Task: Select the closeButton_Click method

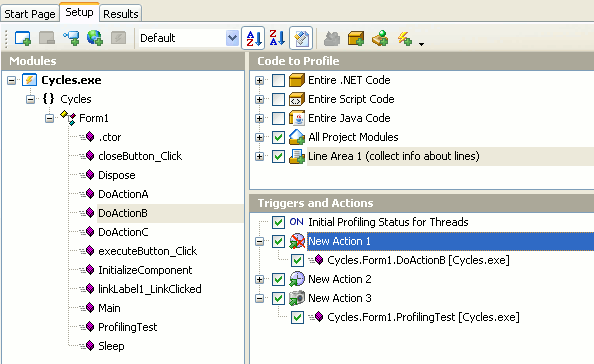Action: click(x=140, y=156)
